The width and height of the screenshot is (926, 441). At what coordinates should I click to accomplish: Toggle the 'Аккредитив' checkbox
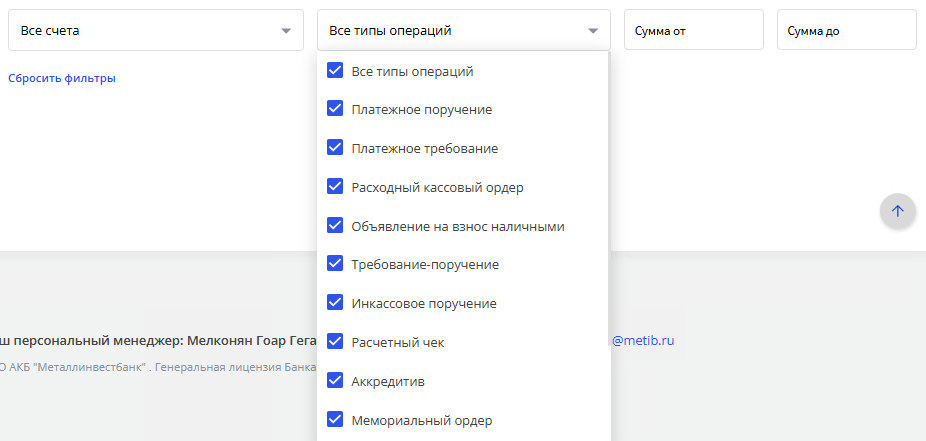click(335, 381)
